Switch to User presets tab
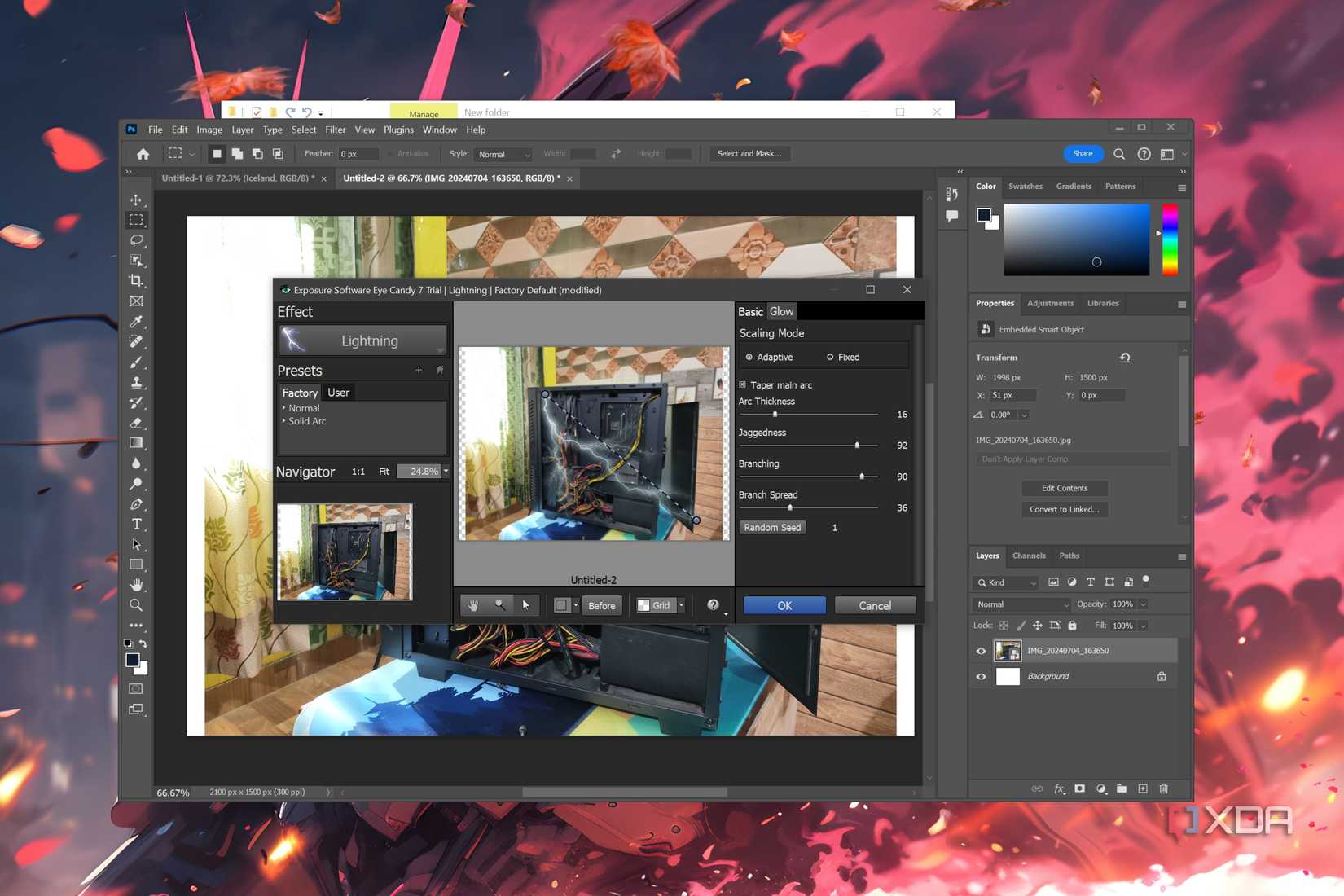This screenshot has height=896, width=1344. [x=338, y=393]
